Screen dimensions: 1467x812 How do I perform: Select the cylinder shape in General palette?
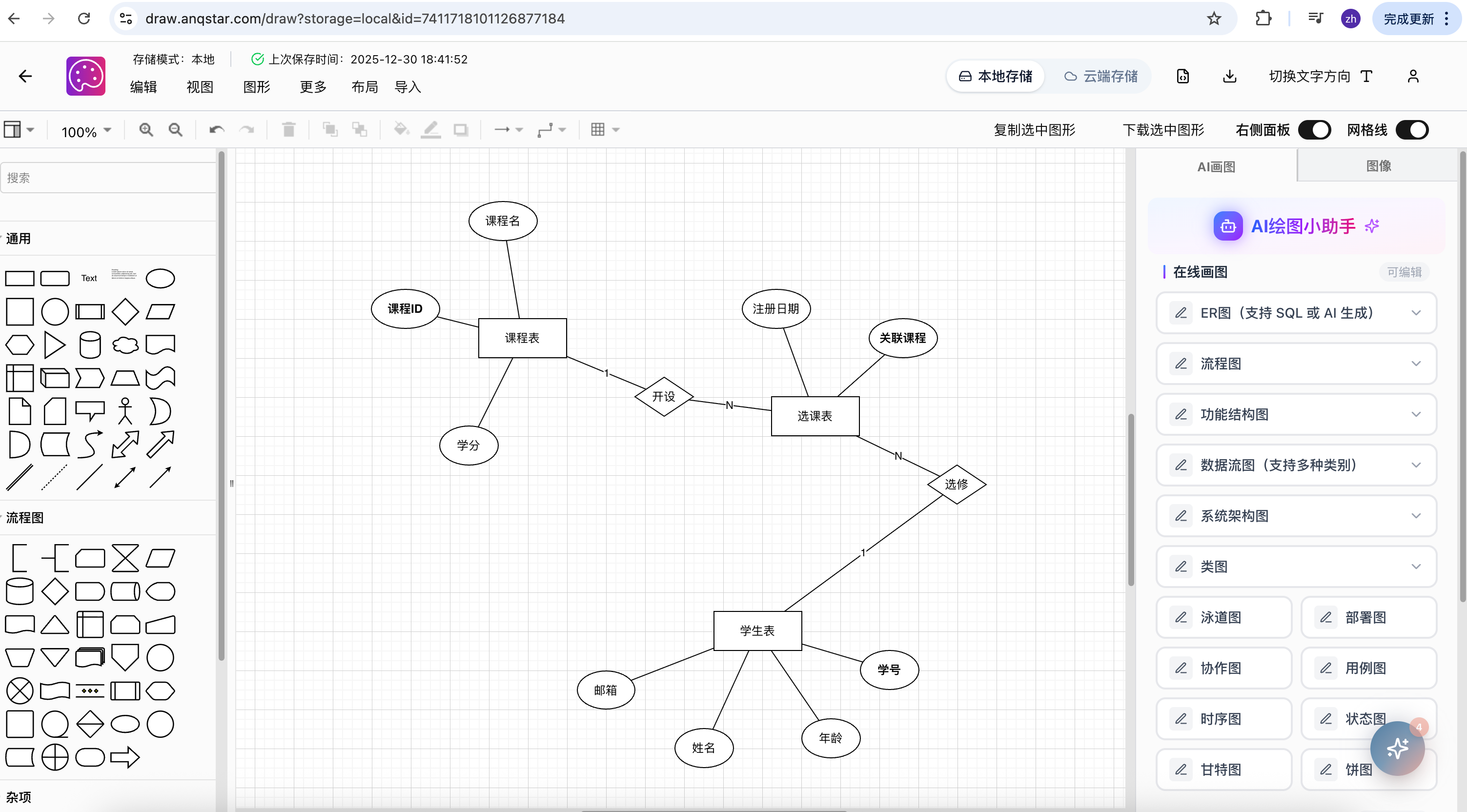point(90,345)
